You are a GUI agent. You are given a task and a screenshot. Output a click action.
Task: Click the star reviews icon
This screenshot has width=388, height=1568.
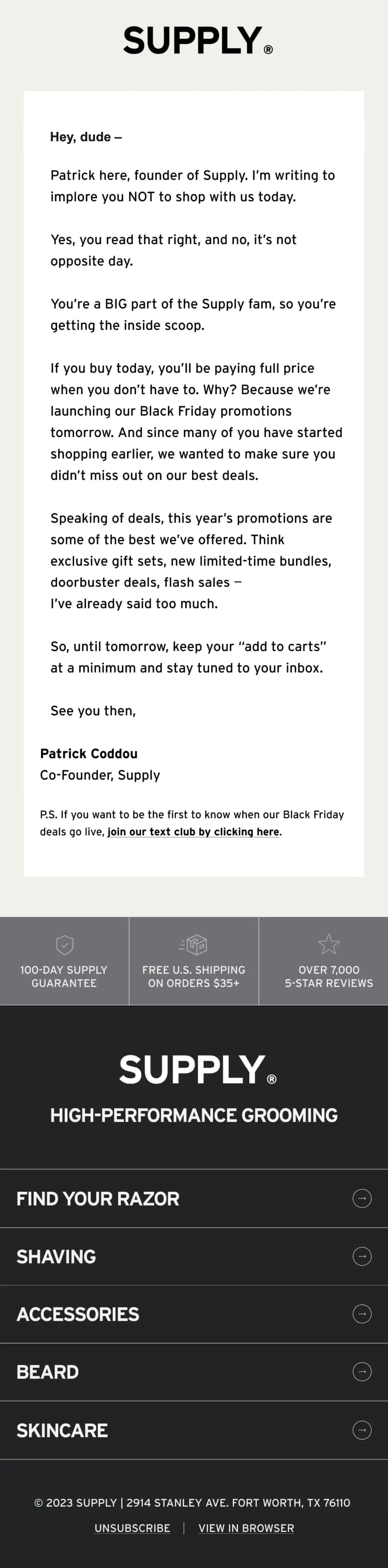pyautogui.click(x=328, y=944)
